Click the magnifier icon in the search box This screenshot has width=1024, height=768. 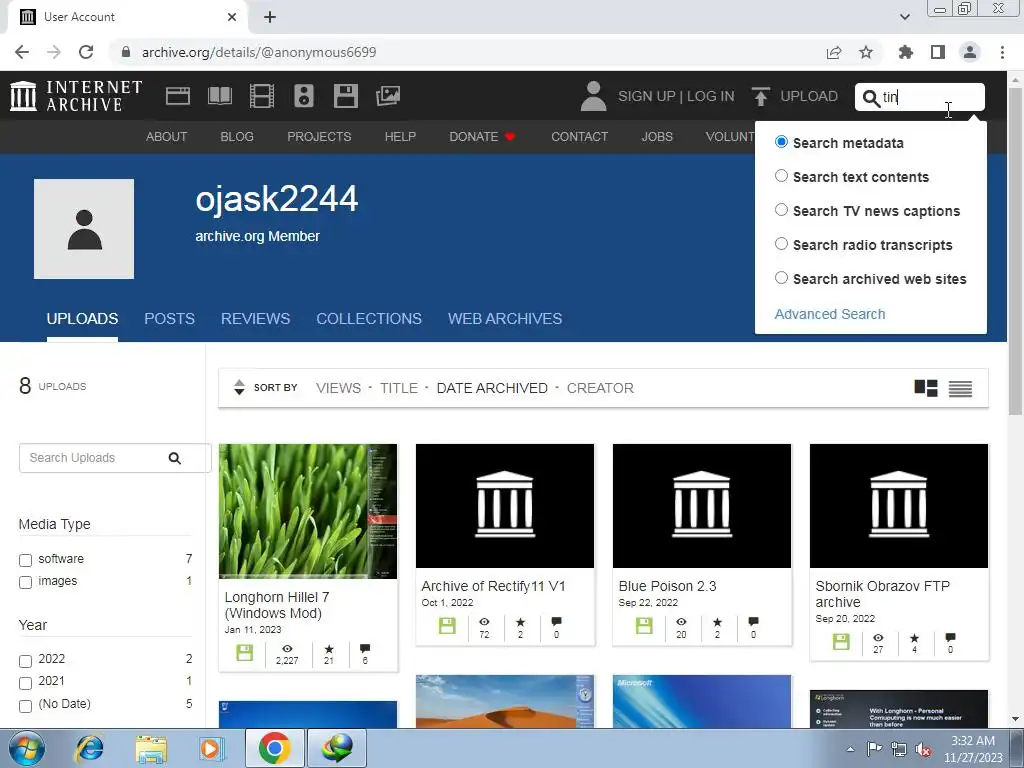point(871,98)
